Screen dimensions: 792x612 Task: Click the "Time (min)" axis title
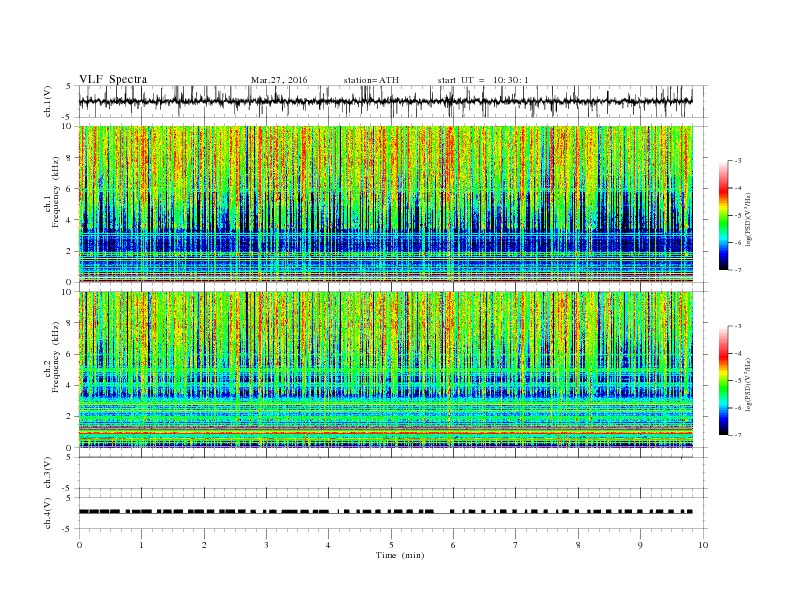(x=400, y=555)
